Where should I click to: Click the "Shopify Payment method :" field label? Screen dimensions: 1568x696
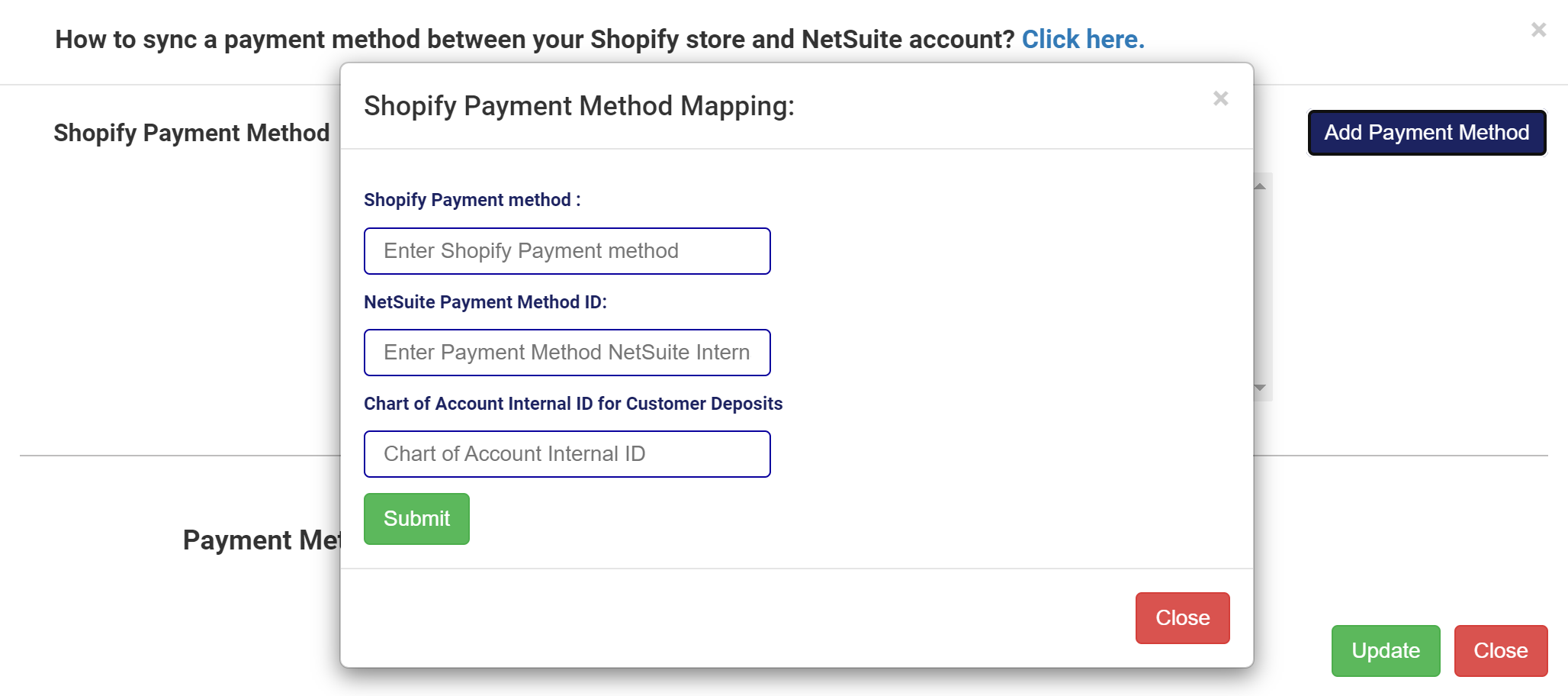tap(472, 200)
